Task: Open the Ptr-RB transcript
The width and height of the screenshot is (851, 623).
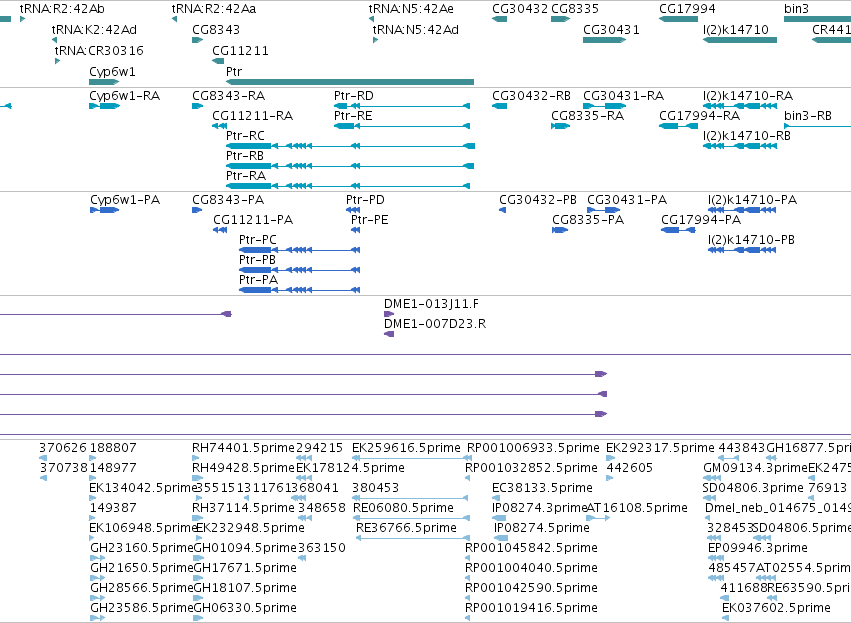Action: point(350,166)
